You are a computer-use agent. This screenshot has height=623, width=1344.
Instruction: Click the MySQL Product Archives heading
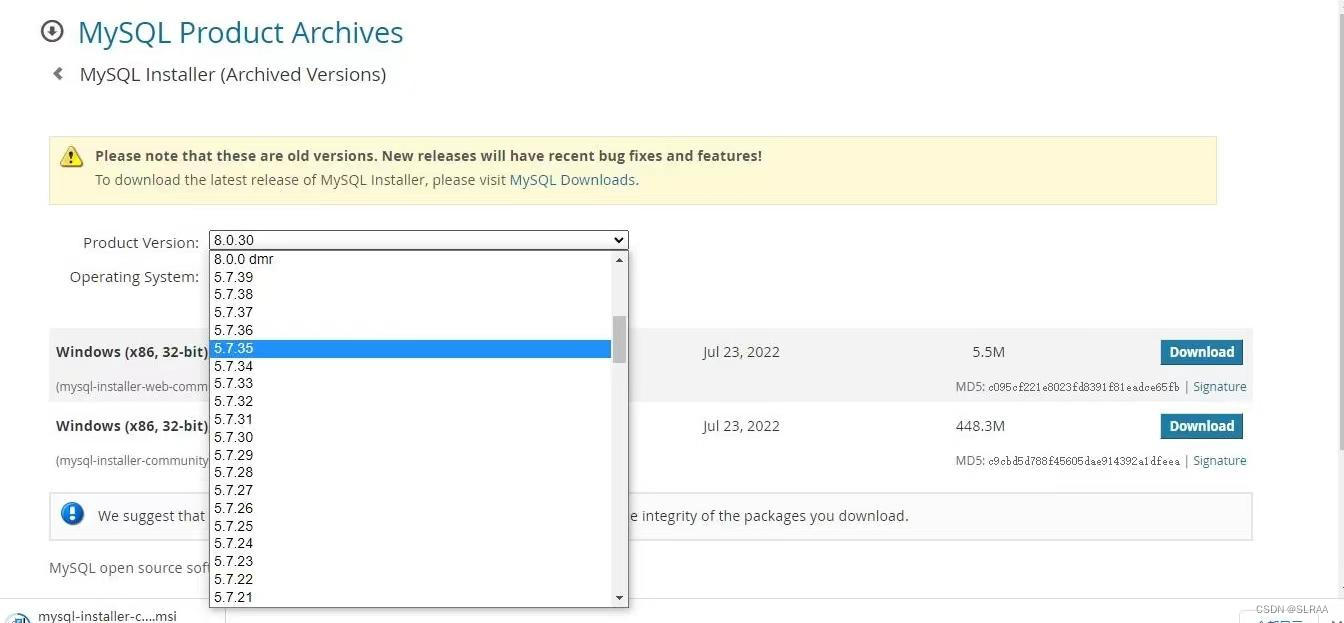click(x=240, y=33)
